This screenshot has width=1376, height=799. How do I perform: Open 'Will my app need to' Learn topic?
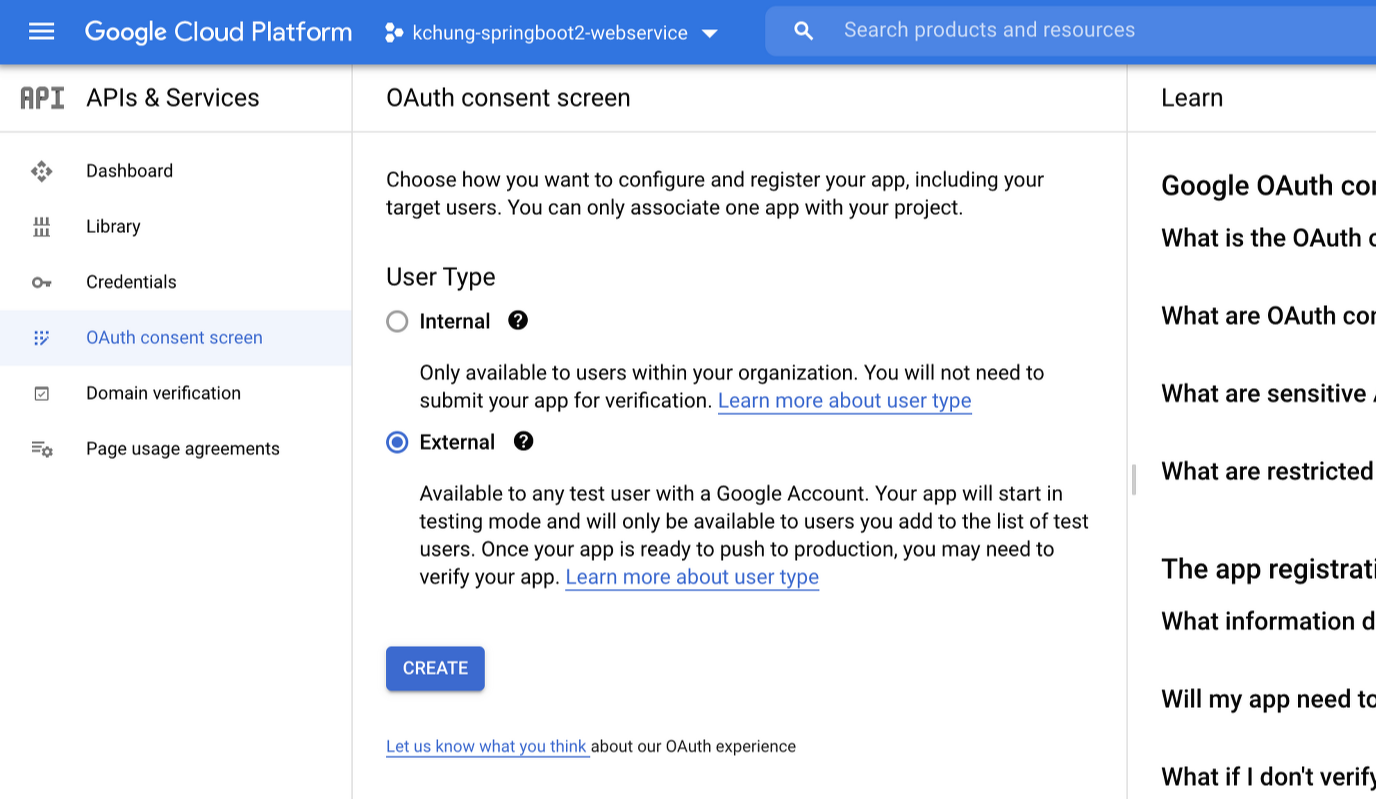(x=1268, y=700)
